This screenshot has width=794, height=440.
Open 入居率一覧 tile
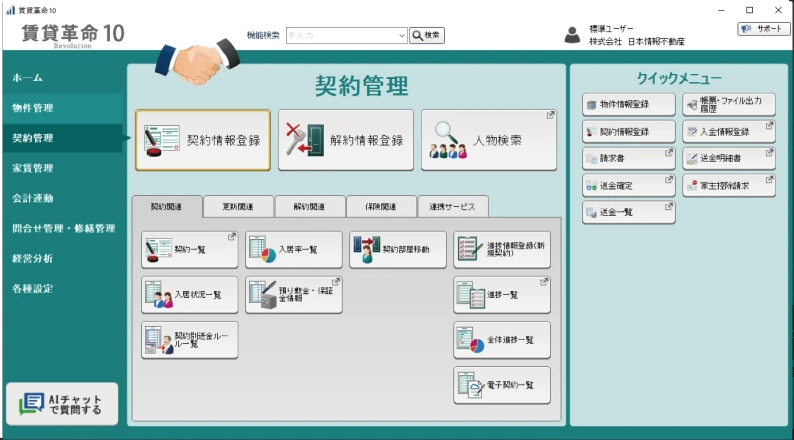tap(294, 250)
